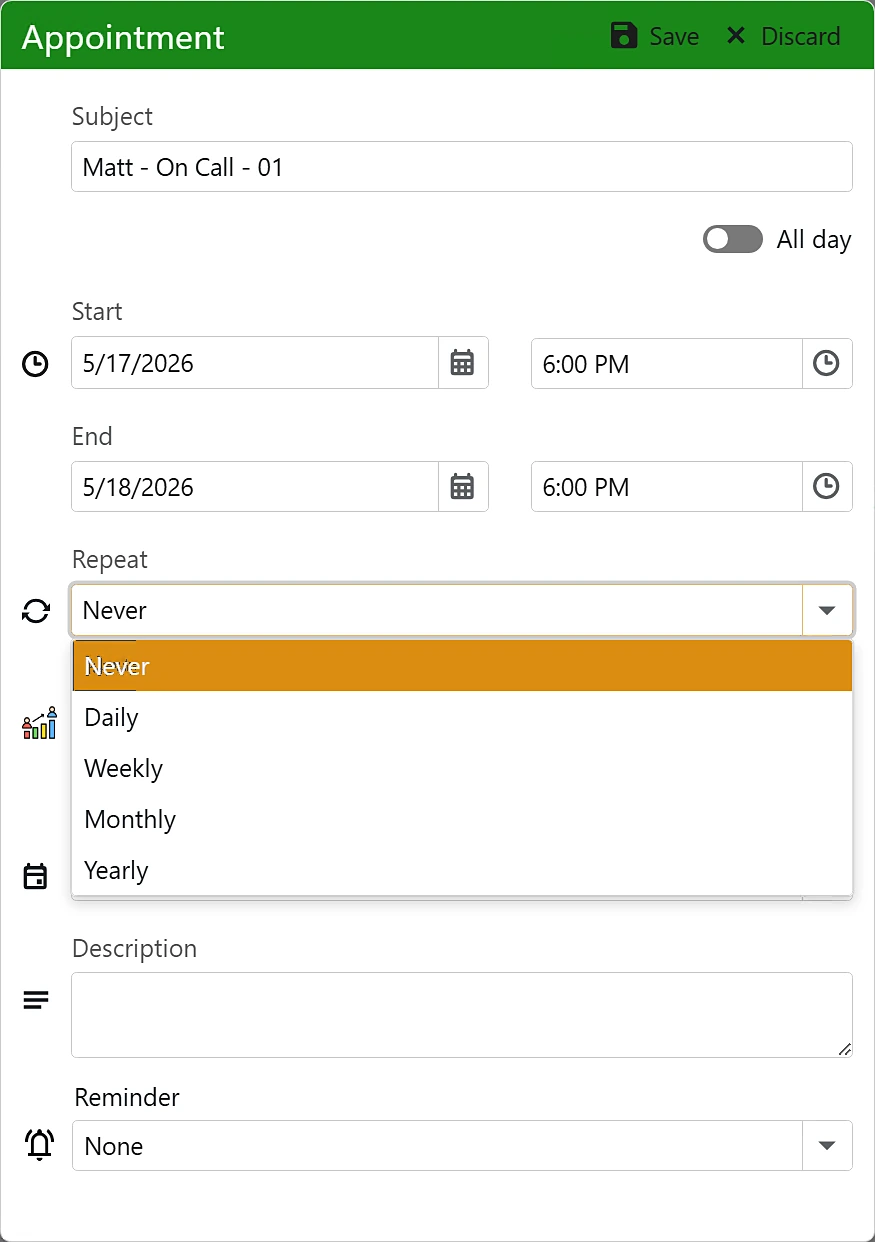875x1242 pixels.
Task: Open the End time clock picker
Action: (826, 487)
